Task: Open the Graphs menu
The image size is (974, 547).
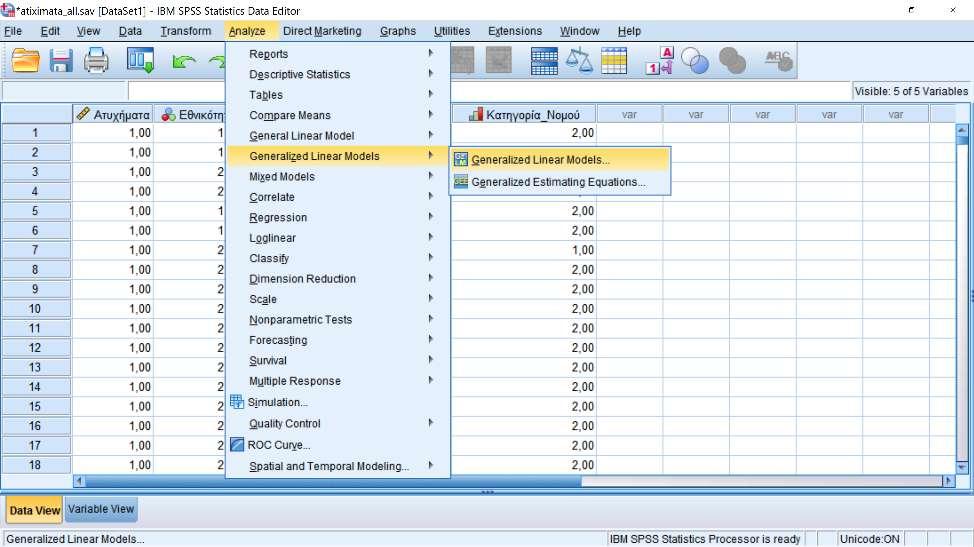Action: [x=398, y=31]
